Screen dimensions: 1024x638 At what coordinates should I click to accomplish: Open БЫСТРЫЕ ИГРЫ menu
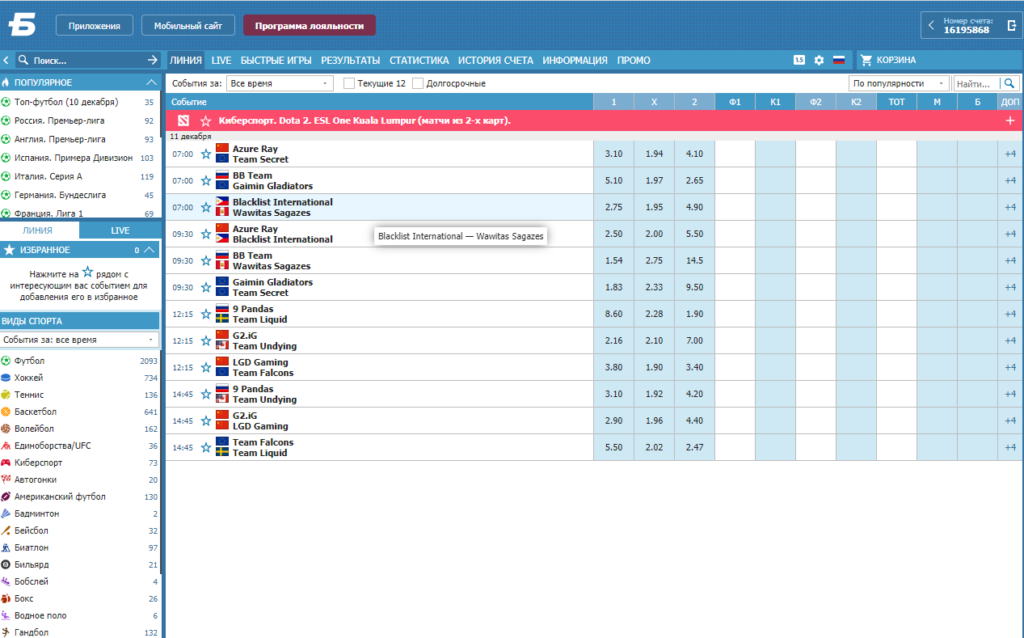(276, 60)
